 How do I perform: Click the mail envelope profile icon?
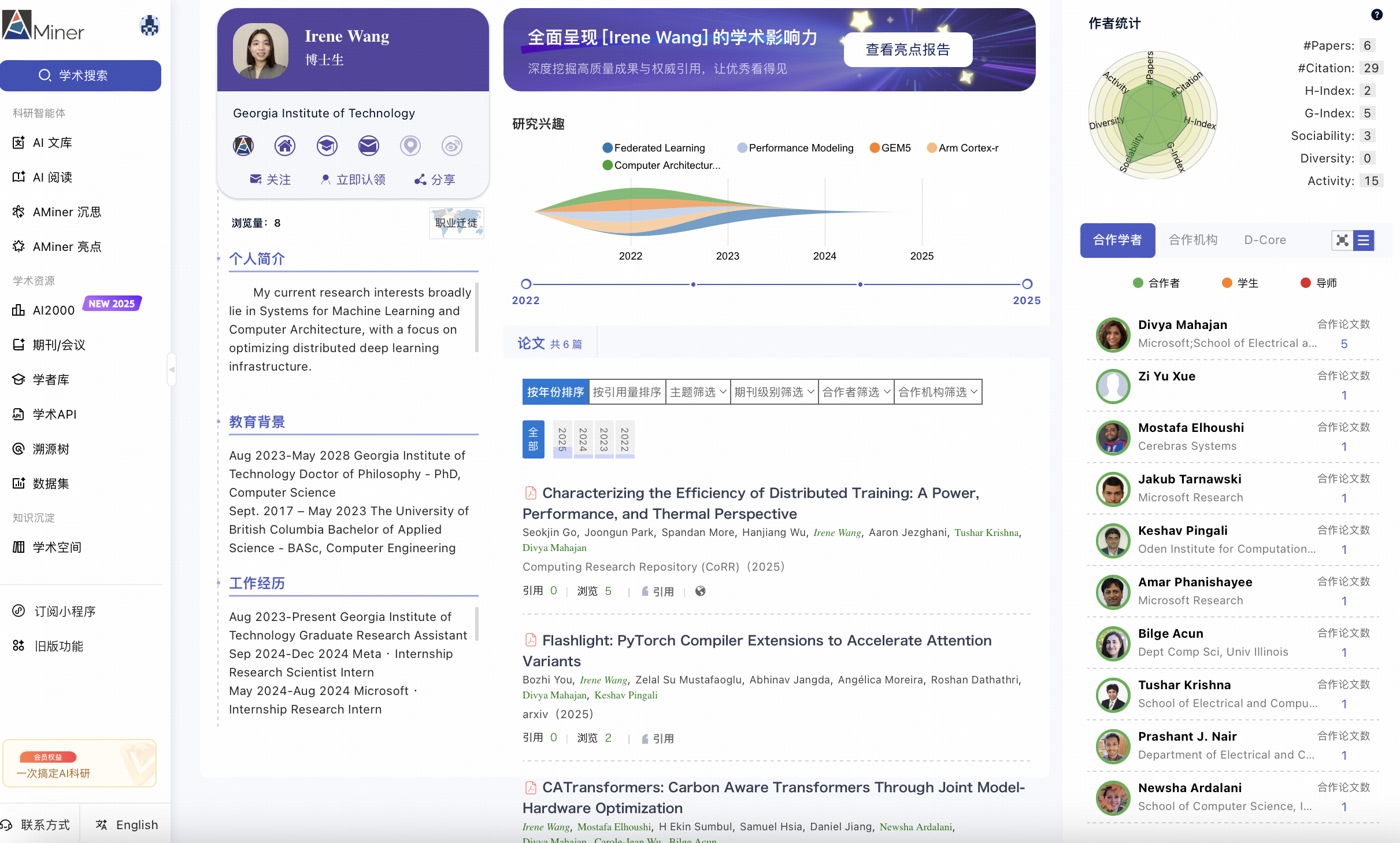pyautogui.click(x=368, y=146)
